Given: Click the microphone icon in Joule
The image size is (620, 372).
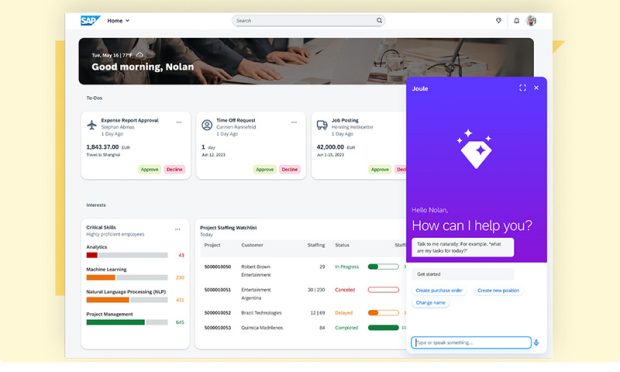Looking at the screenshot, I should point(536,342).
